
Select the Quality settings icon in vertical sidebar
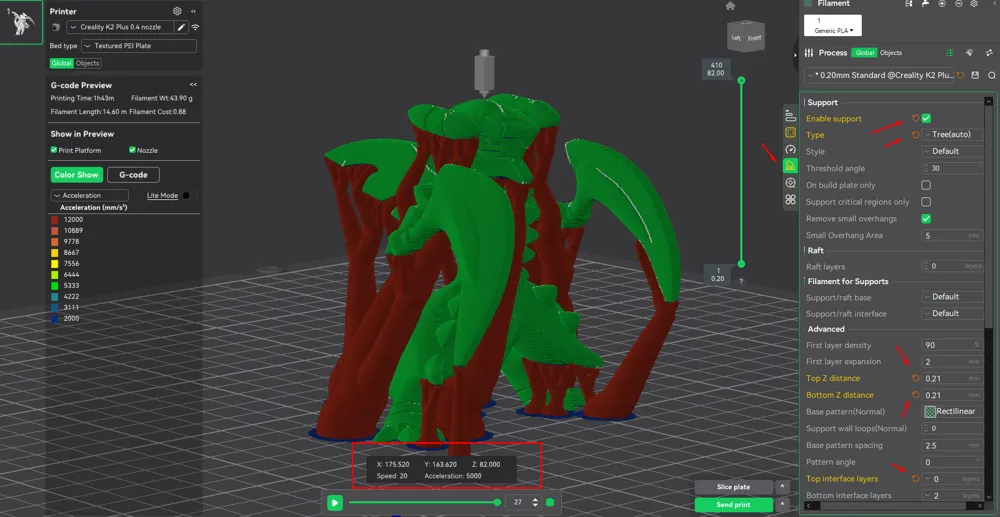(791, 116)
